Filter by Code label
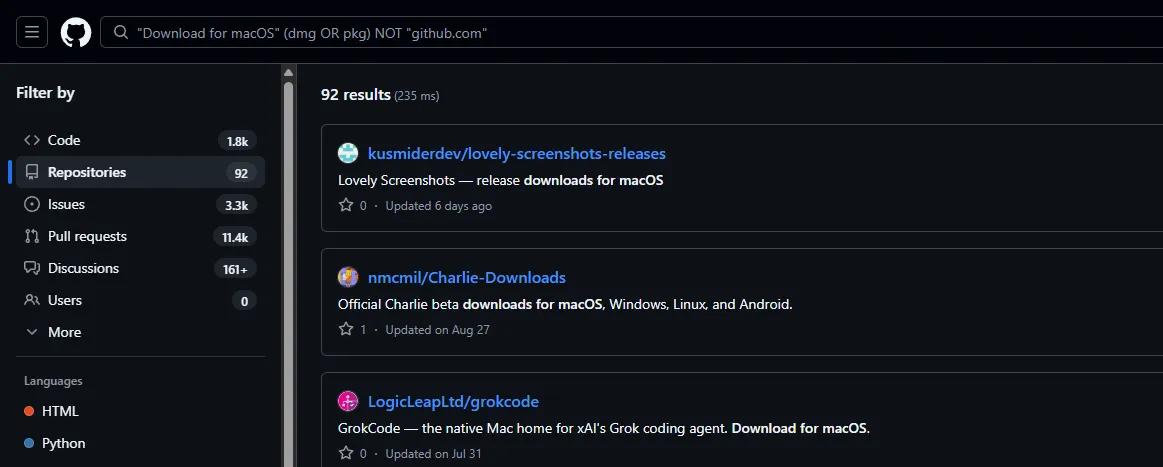Viewport: 1163px width, 467px height. [64, 140]
